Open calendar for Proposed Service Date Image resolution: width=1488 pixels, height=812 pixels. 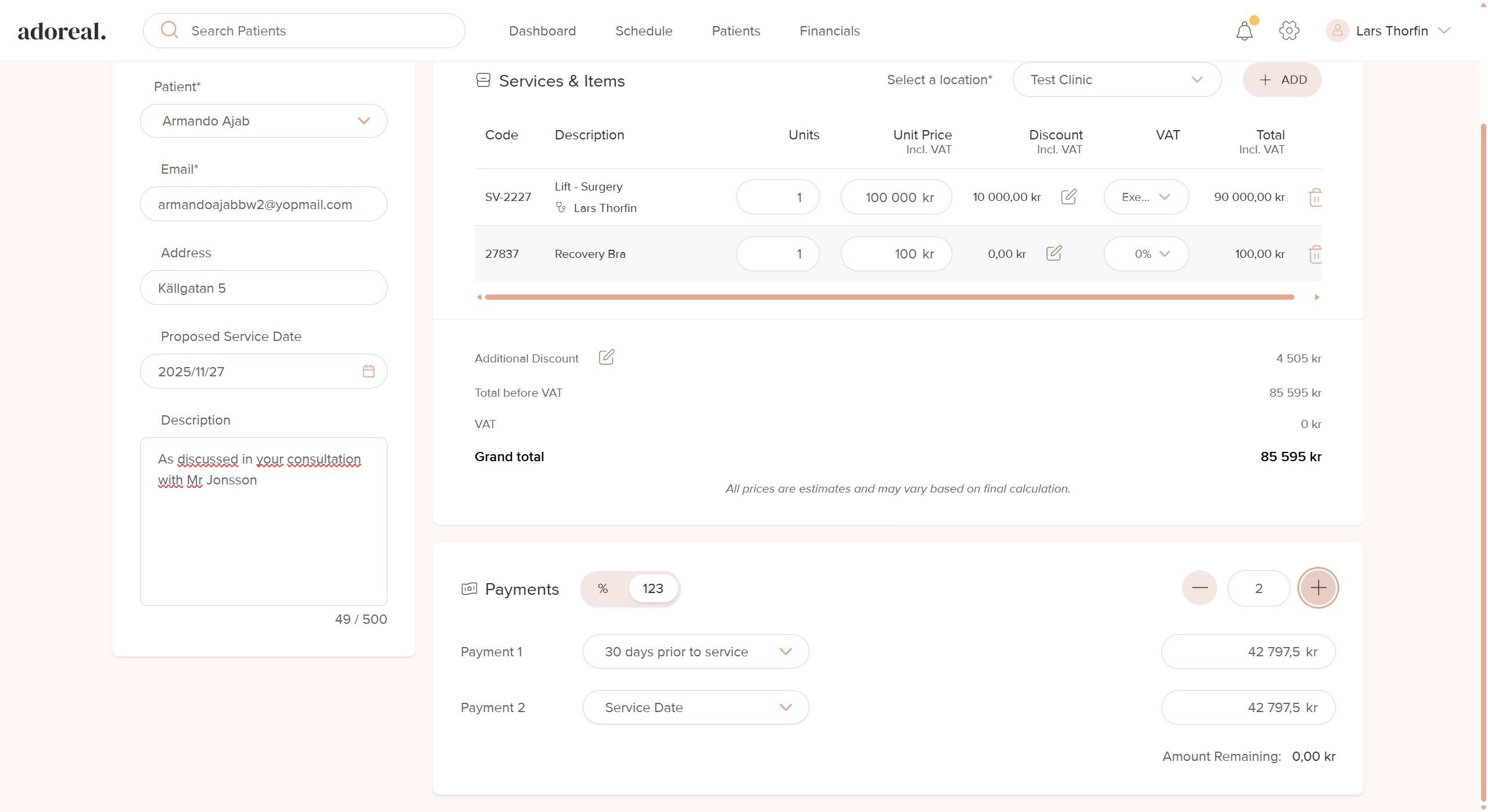pyautogui.click(x=368, y=371)
